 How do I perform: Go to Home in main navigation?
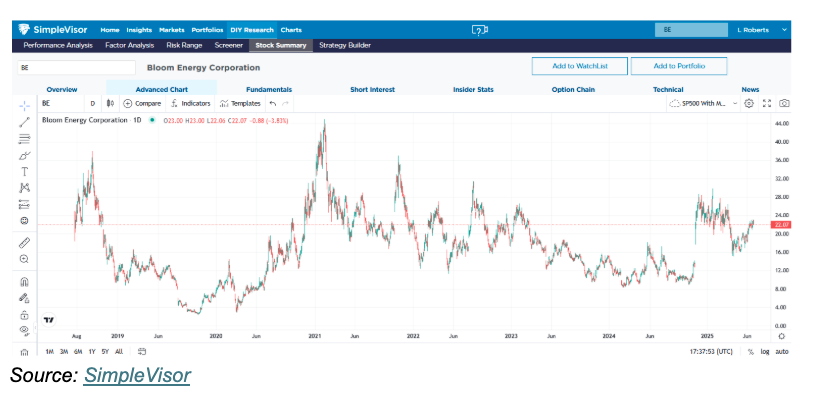coord(110,30)
